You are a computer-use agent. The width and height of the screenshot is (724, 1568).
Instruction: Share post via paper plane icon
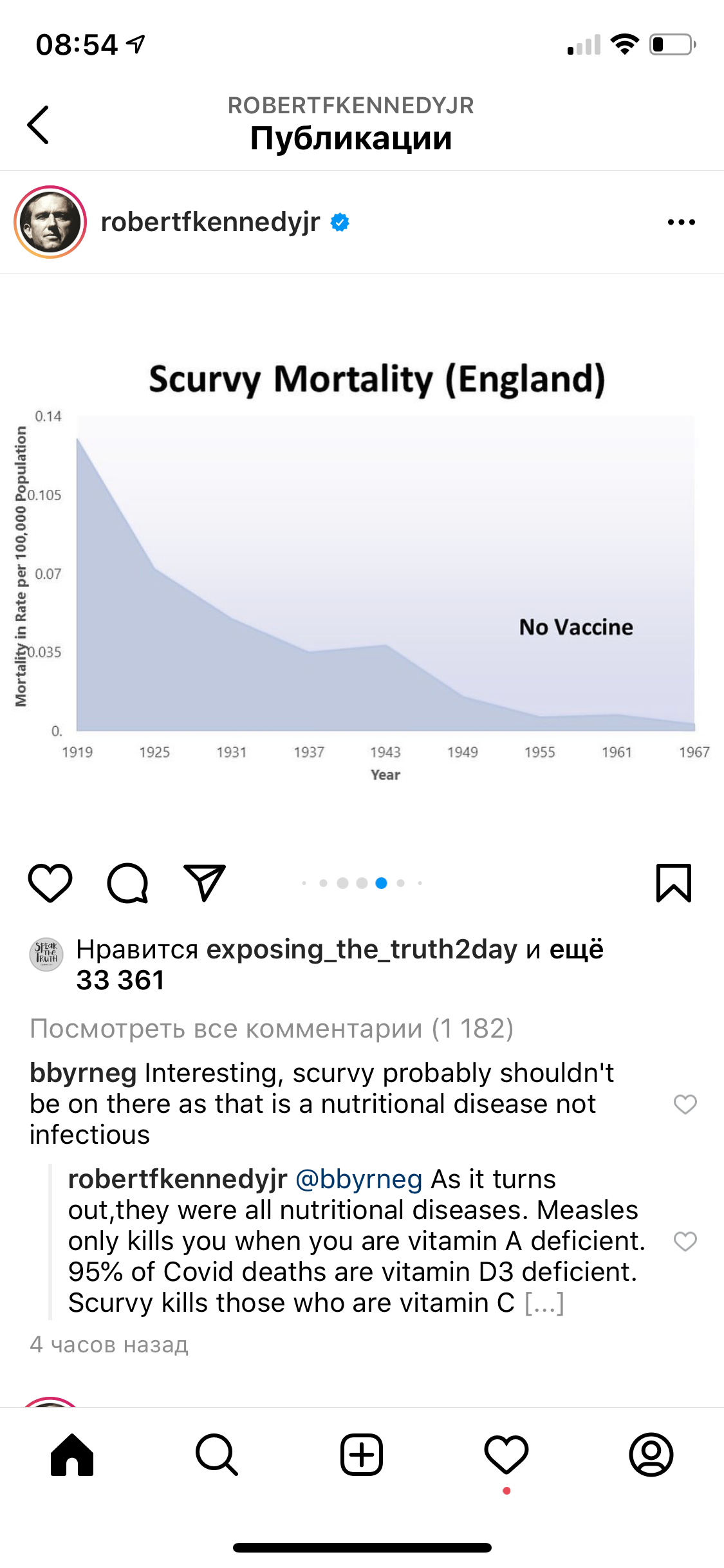pos(205,882)
